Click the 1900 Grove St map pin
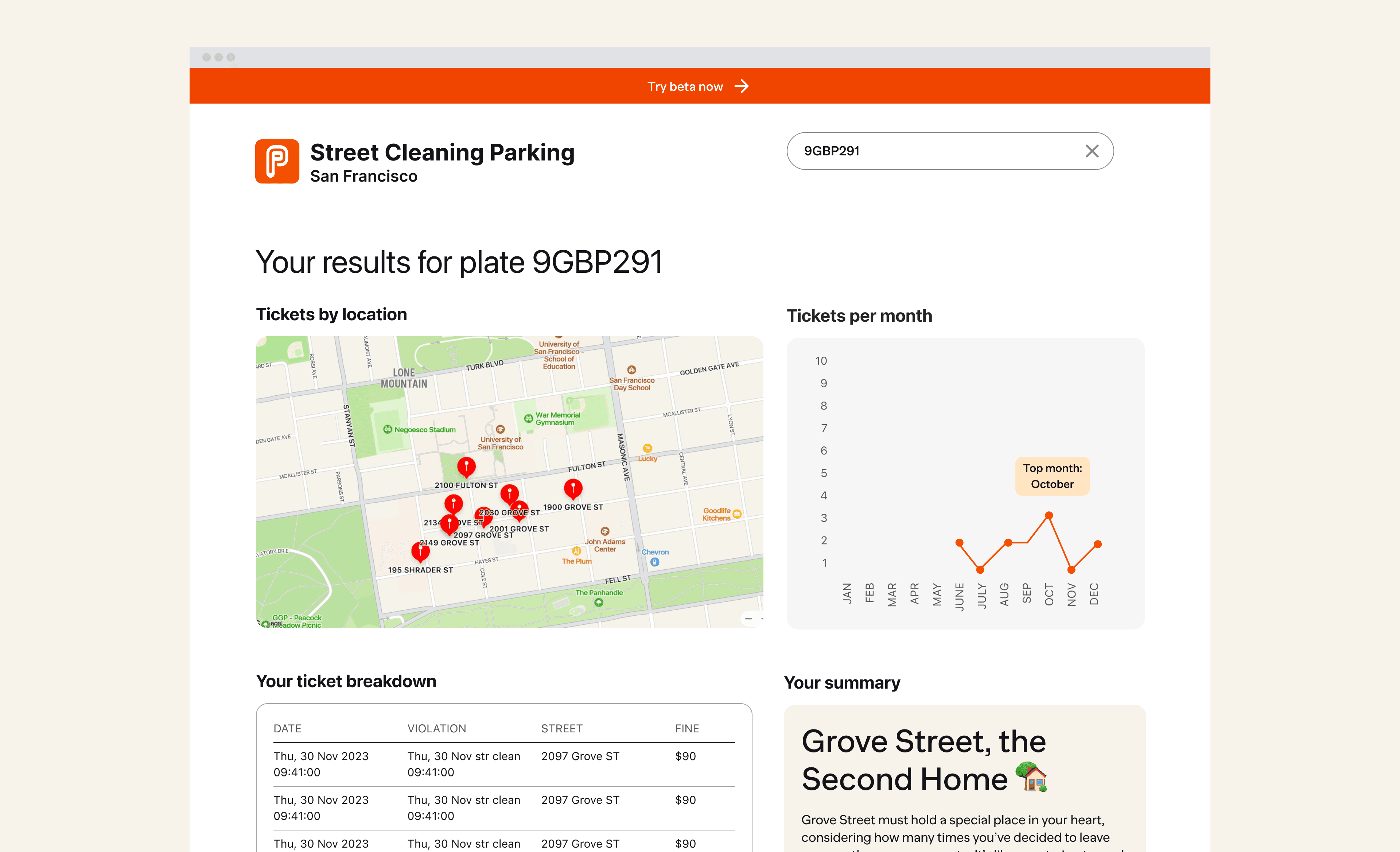The width and height of the screenshot is (1400, 852). pyautogui.click(x=573, y=488)
